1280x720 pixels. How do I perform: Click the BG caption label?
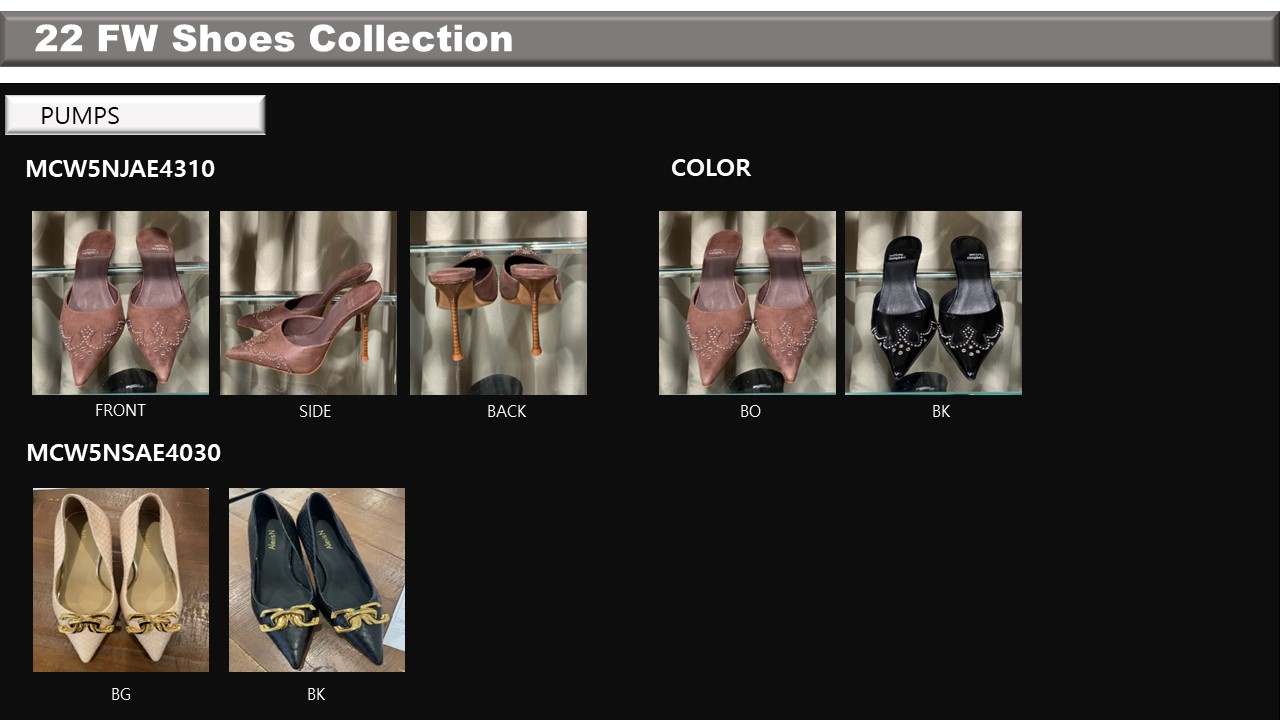121,694
